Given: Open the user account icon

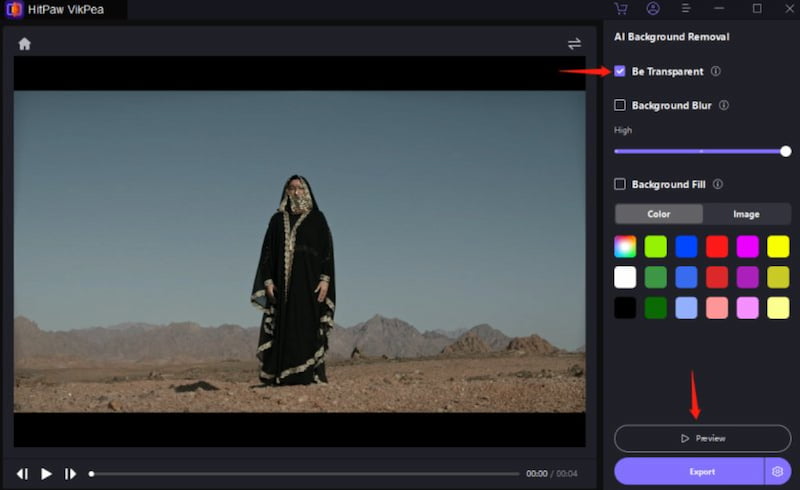Looking at the screenshot, I should (653, 9).
